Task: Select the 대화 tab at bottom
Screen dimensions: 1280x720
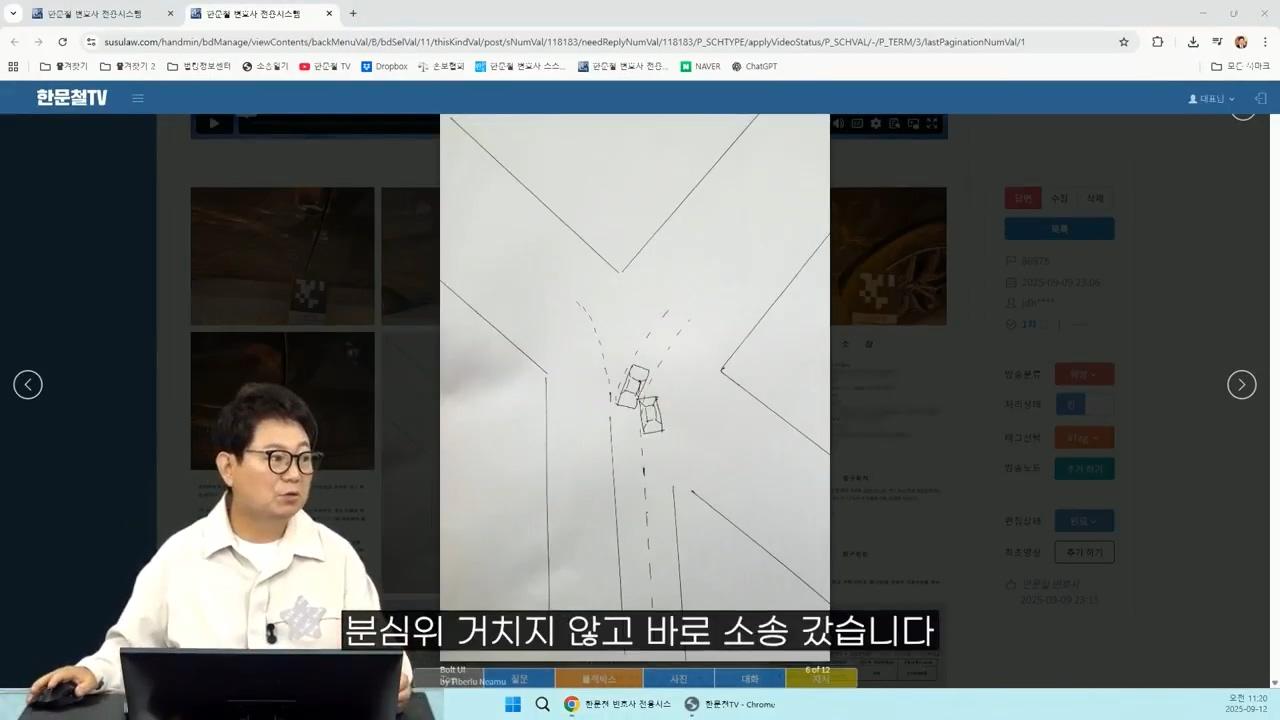Action: (x=750, y=679)
